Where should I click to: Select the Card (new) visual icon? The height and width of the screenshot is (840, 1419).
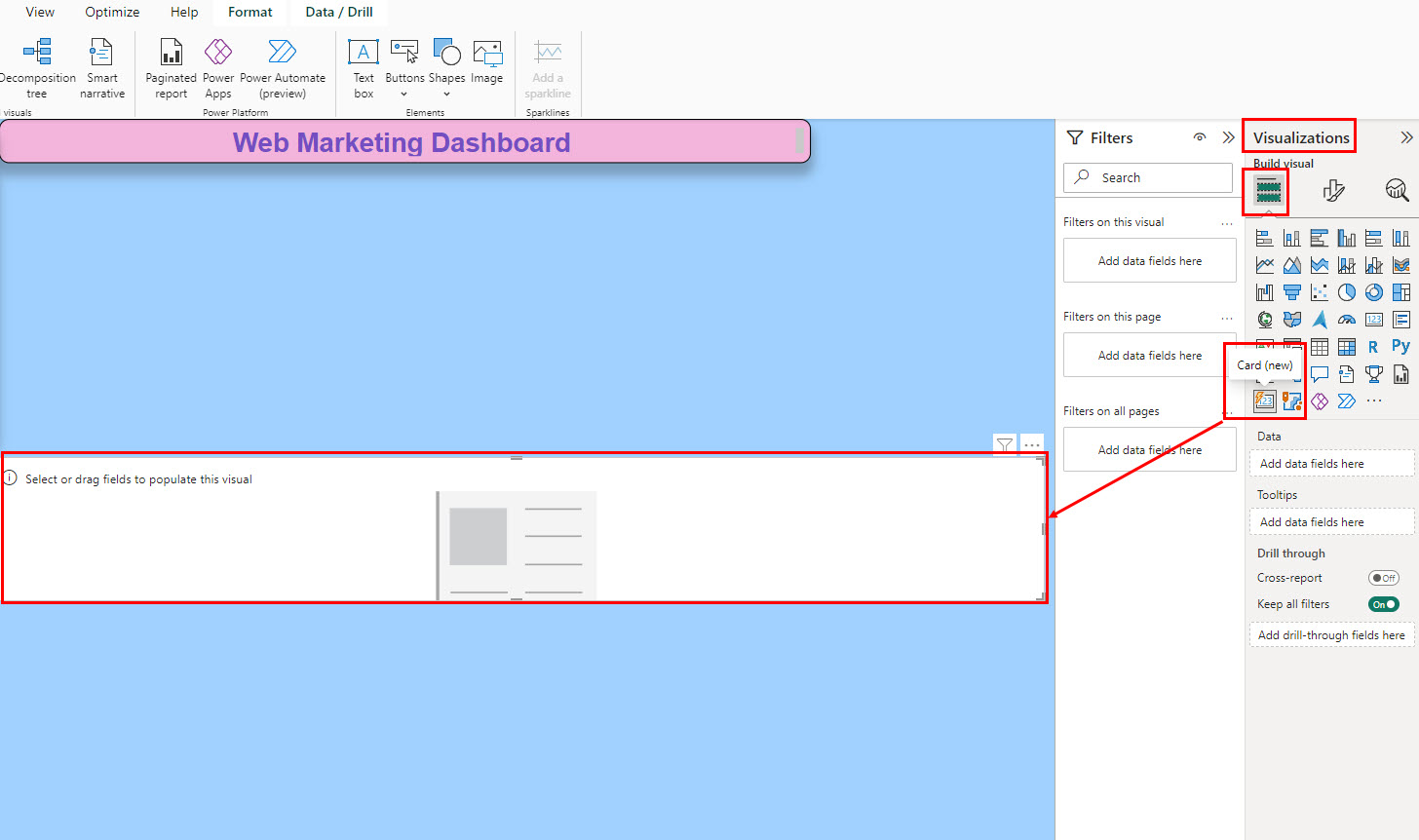pyautogui.click(x=1265, y=401)
